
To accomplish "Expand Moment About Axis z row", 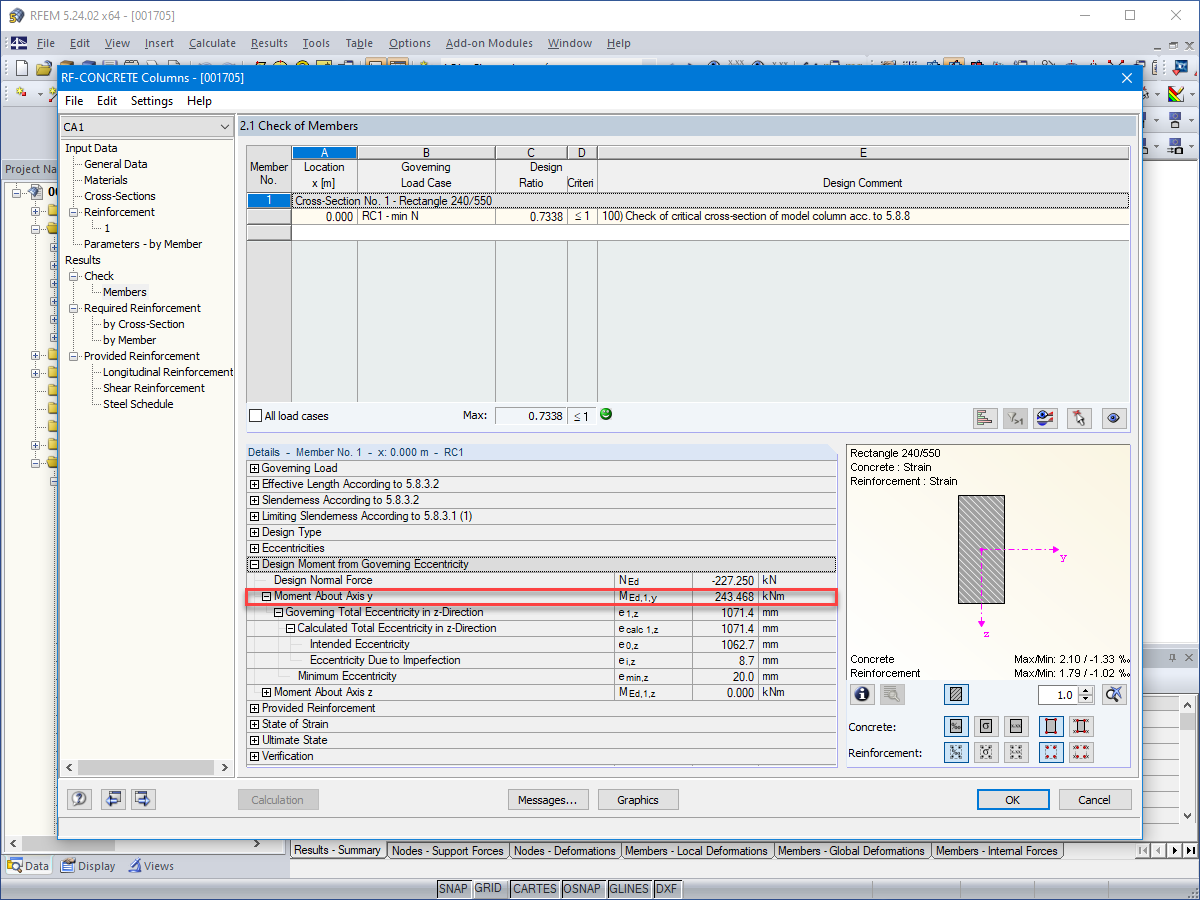I will tap(266, 692).
